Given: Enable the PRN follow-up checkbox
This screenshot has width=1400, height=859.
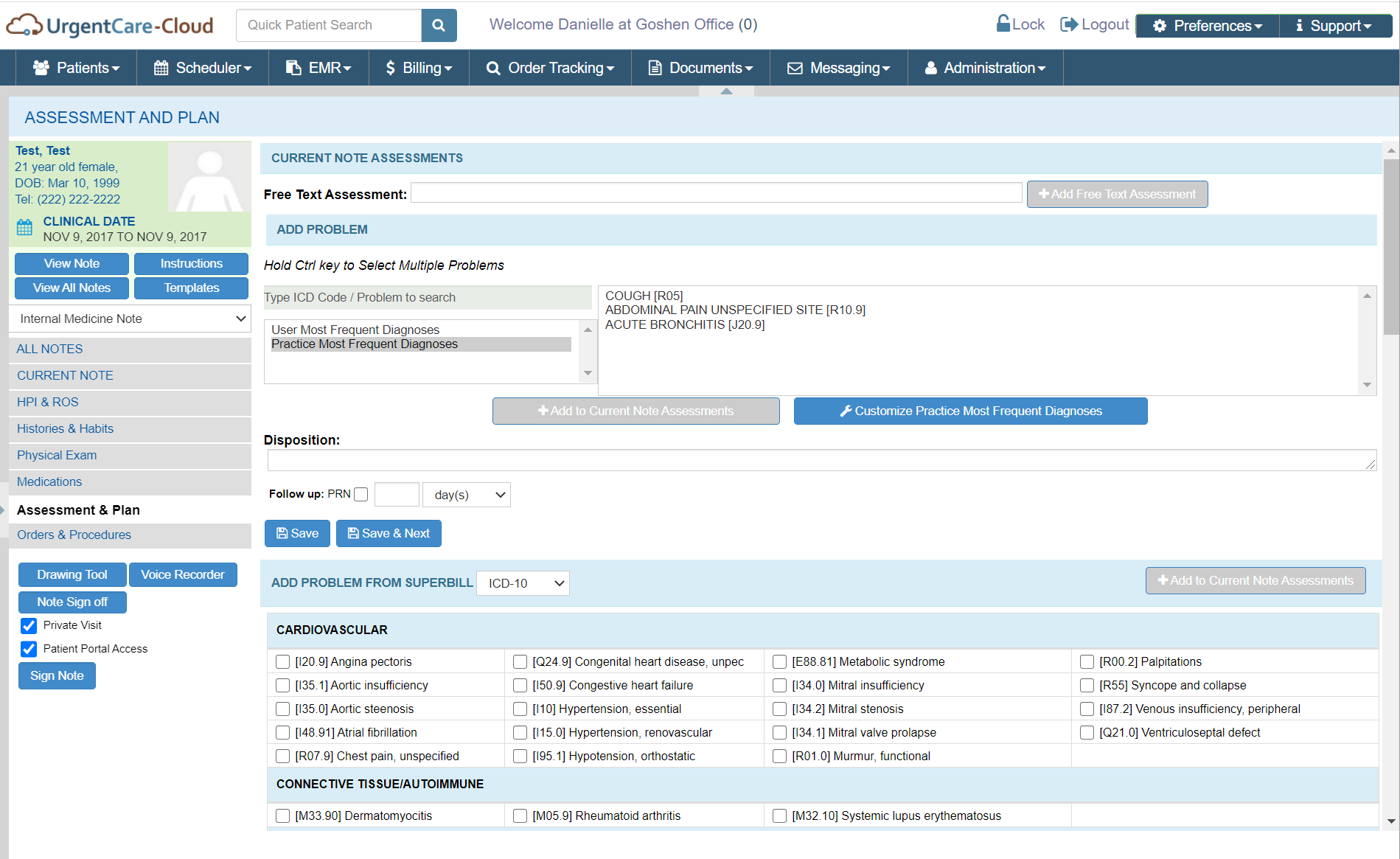Looking at the screenshot, I should 361,494.
